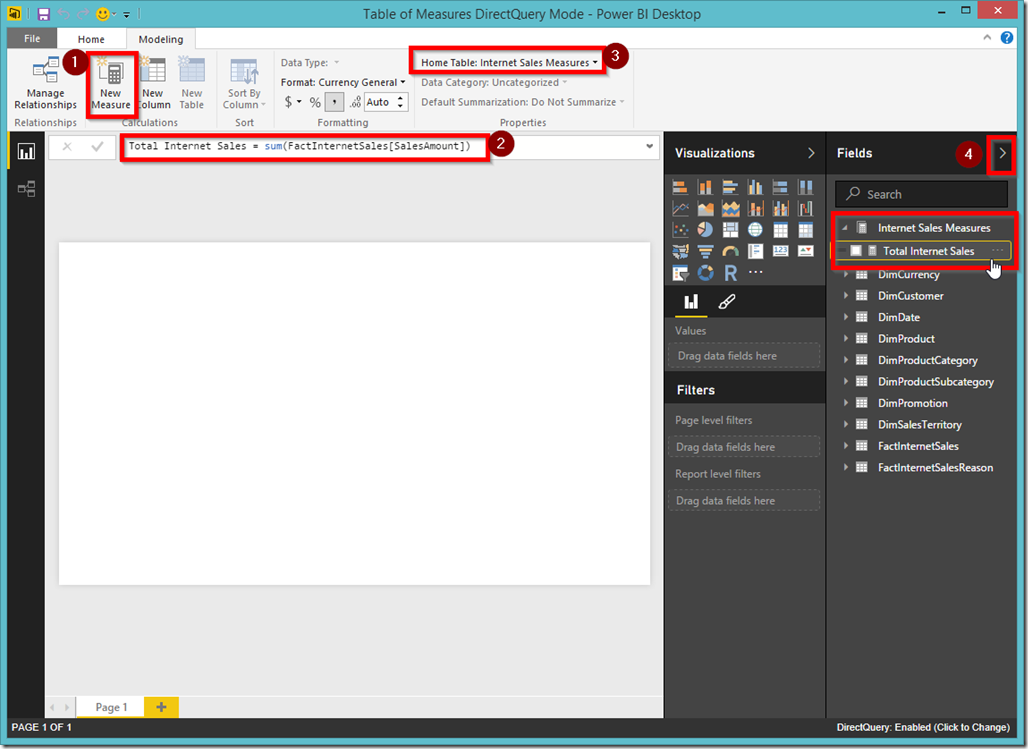Select the Stacked bar chart visualization
The image size is (1028, 749).
point(680,188)
